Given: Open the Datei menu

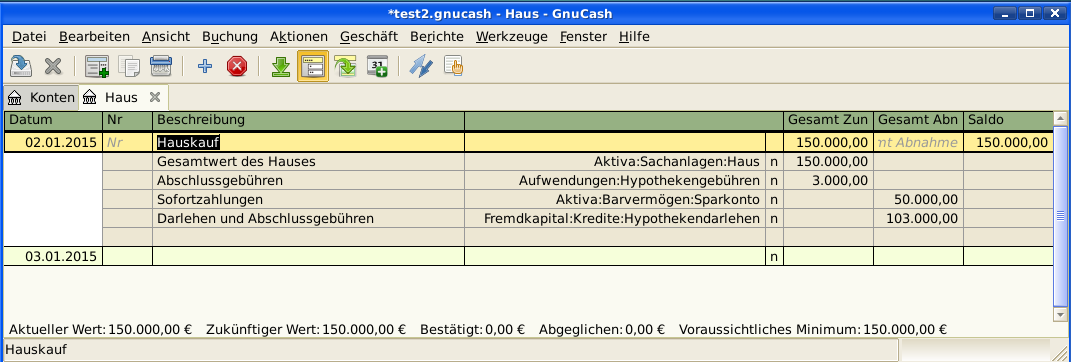Looking at the screenshot, I should pos(29,37).
